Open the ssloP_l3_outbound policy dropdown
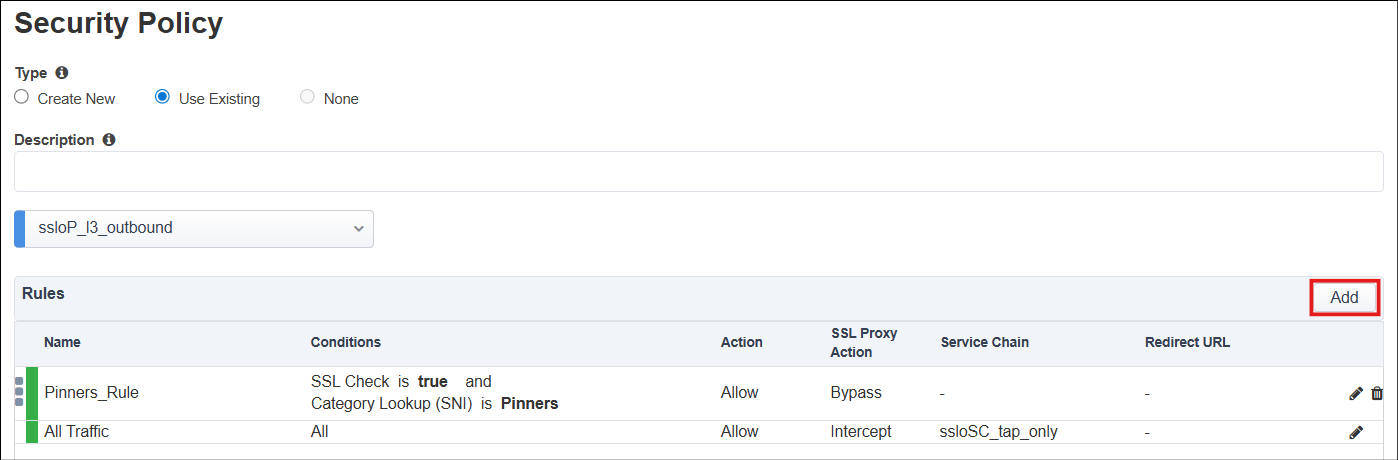1398x460 pixels. pos(194,228)
